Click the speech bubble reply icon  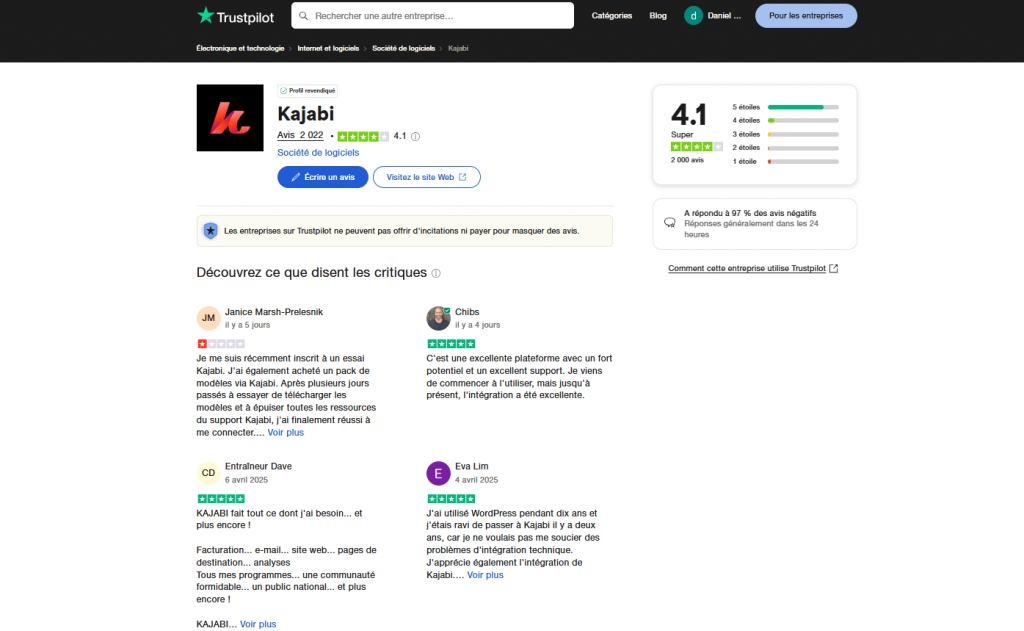point(669,223)
